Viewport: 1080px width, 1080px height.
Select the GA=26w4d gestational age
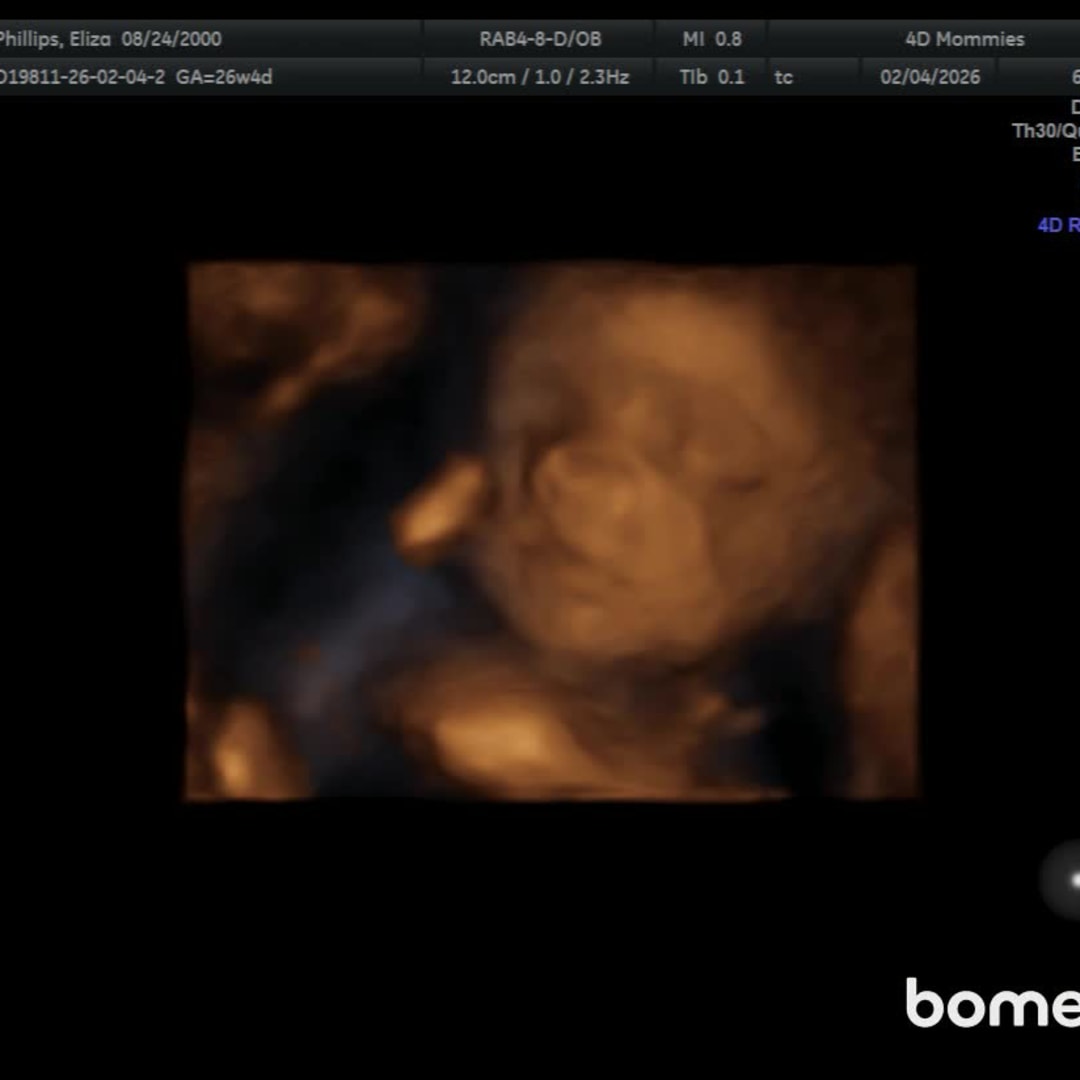click(224, 77)
